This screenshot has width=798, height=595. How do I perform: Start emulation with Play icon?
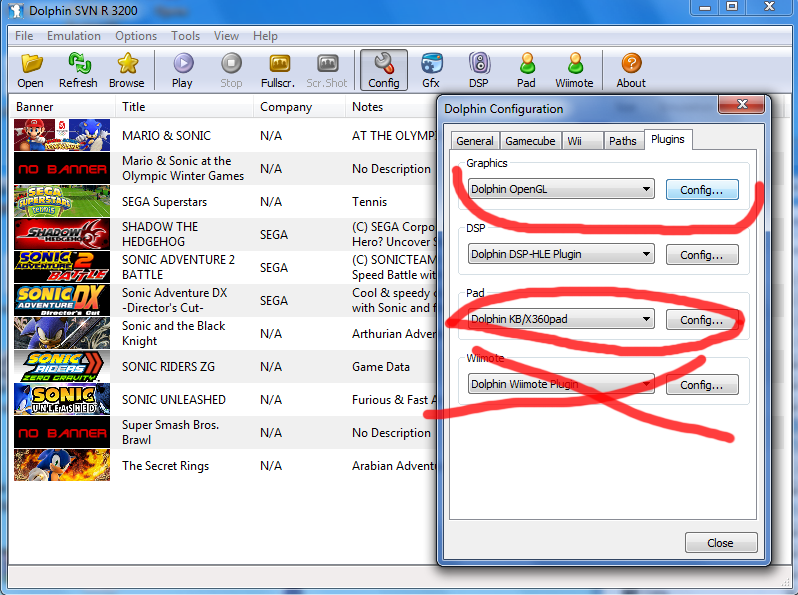tap(183, 70)
